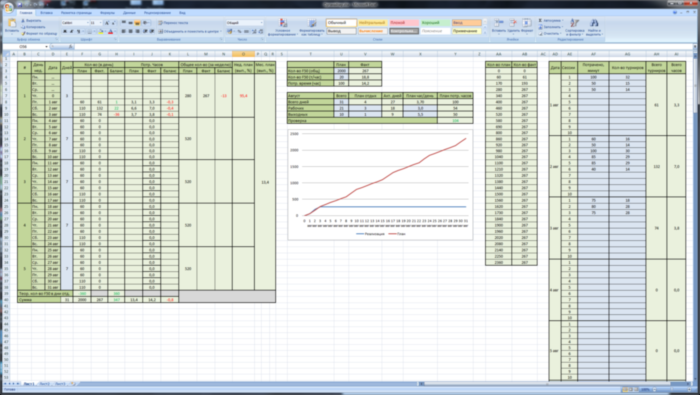Increase decimal places button
The height and width of the screenshot is (395, 700).
click(254, 32)
